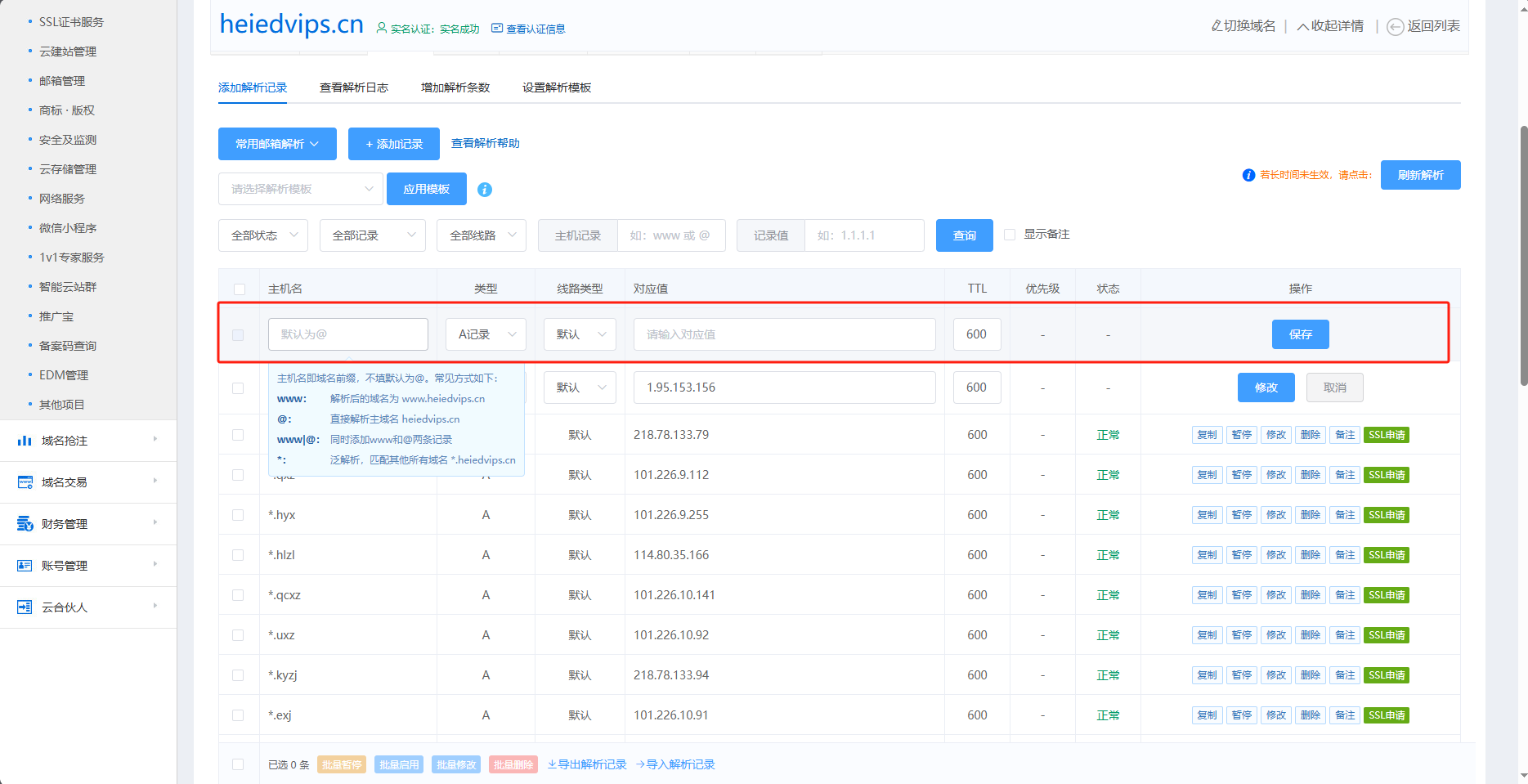Open the 请选择解析模板 template dropdown

tap(300, 189)
